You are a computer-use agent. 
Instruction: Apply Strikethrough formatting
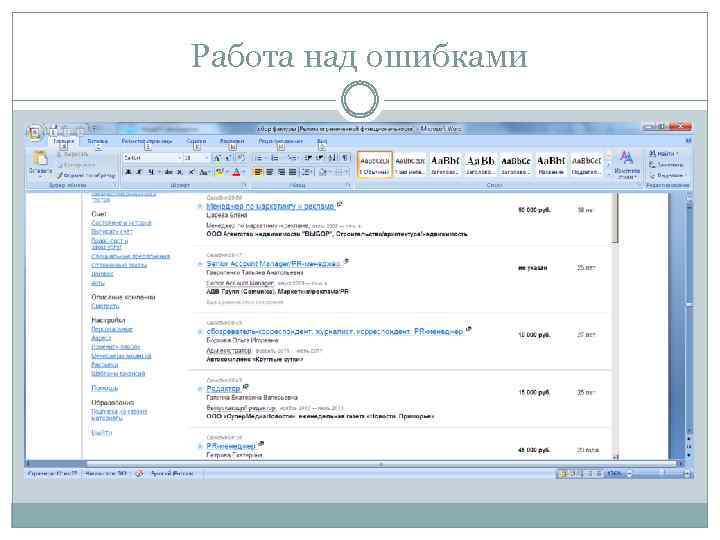[169, 172]
